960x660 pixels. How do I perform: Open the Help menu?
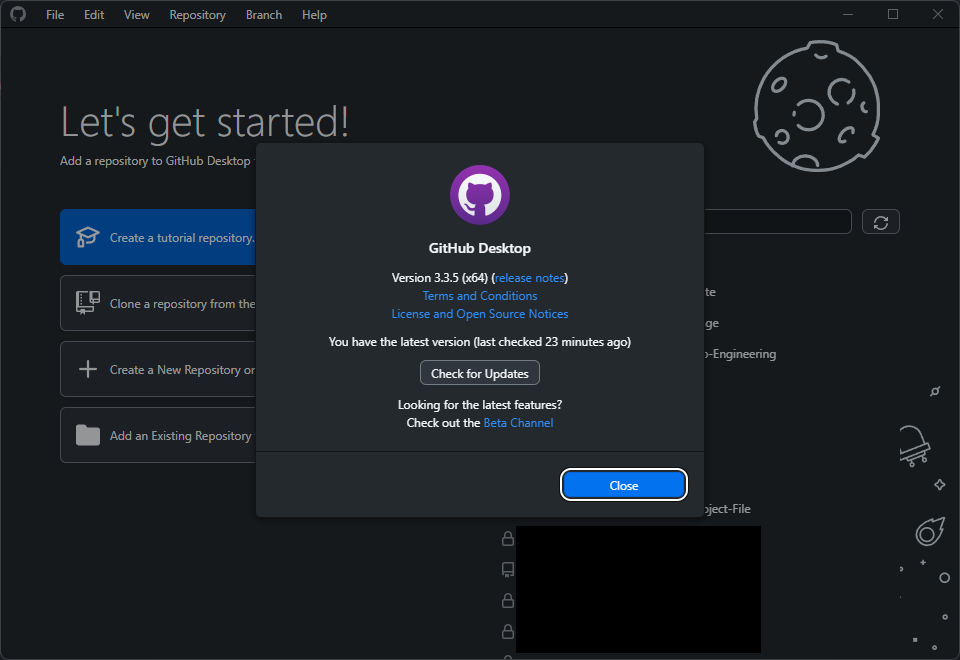coord(314,14)
